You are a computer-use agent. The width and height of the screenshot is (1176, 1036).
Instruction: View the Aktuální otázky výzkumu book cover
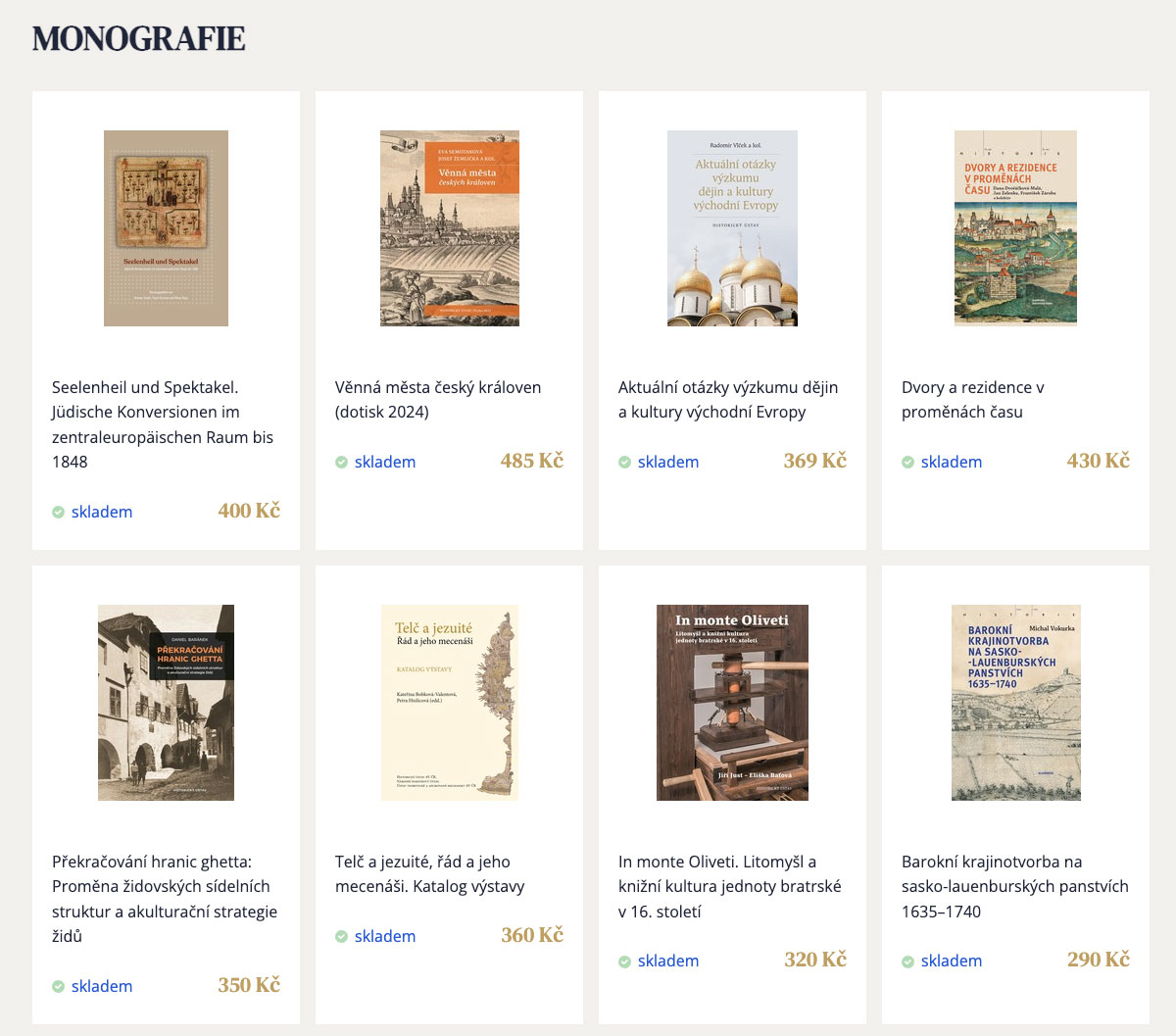point(732,228)
